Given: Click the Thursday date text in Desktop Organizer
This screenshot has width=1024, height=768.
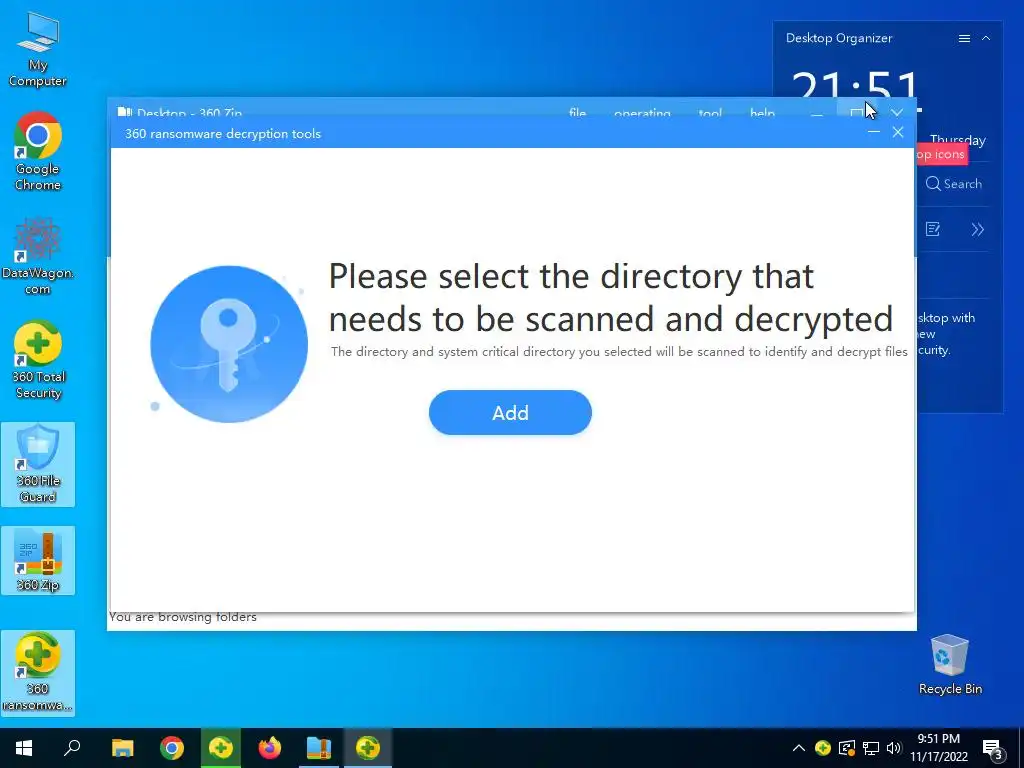Looking at the screenshot, I should [957, 139].
